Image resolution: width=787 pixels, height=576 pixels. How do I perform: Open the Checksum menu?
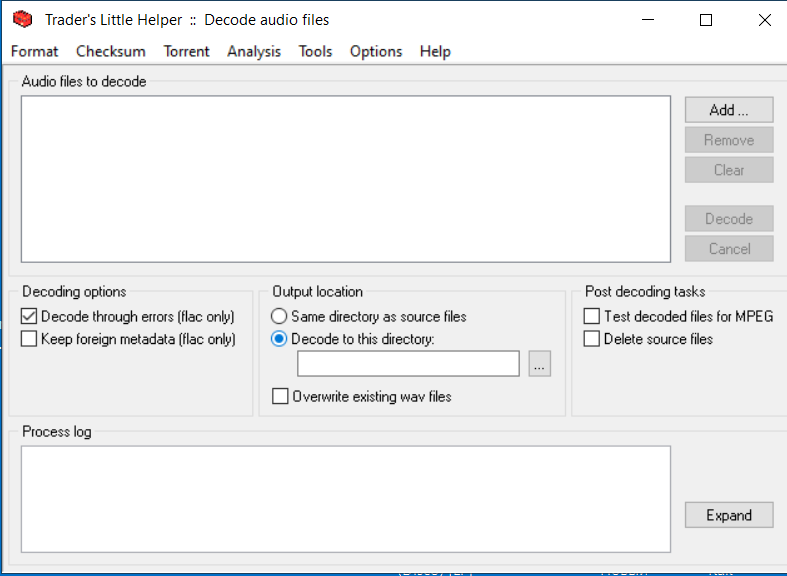(111, 51)
